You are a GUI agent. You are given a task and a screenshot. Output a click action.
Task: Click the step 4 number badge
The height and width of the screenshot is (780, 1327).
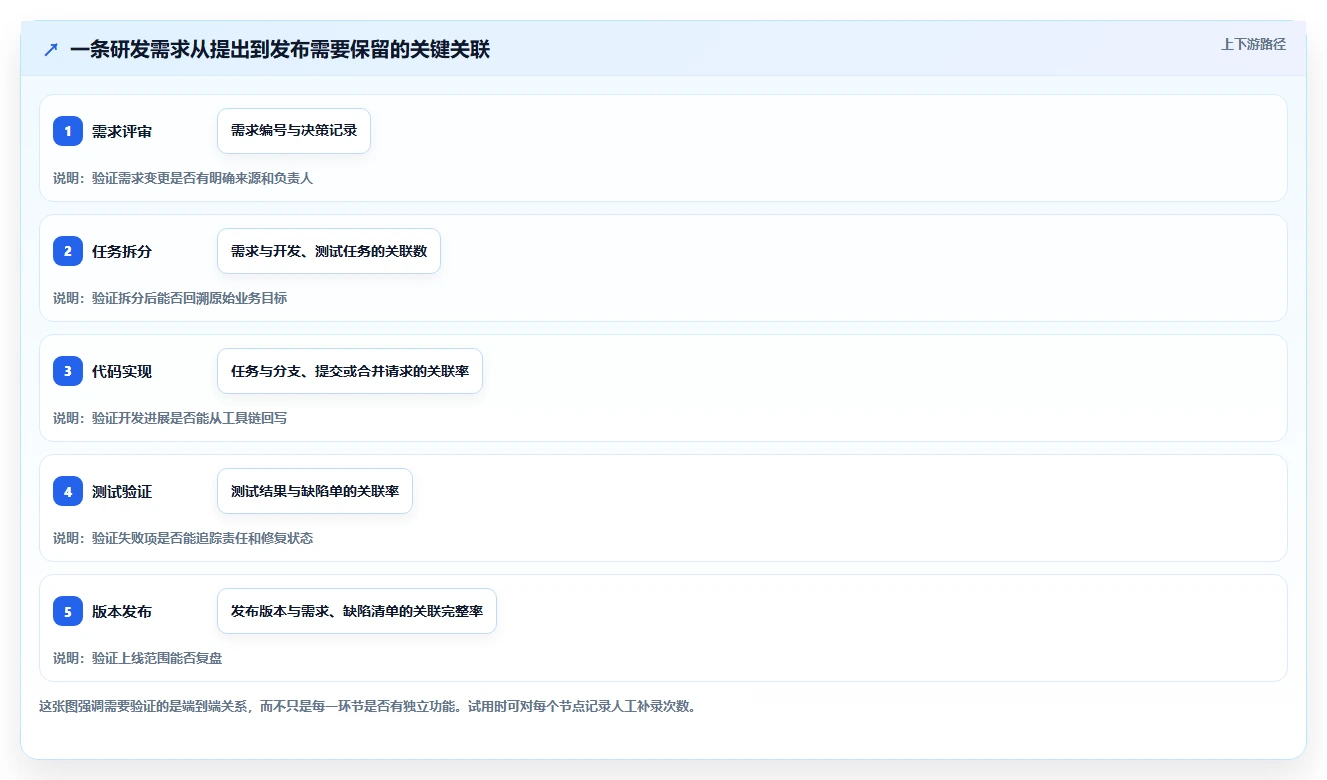(68, 491)
